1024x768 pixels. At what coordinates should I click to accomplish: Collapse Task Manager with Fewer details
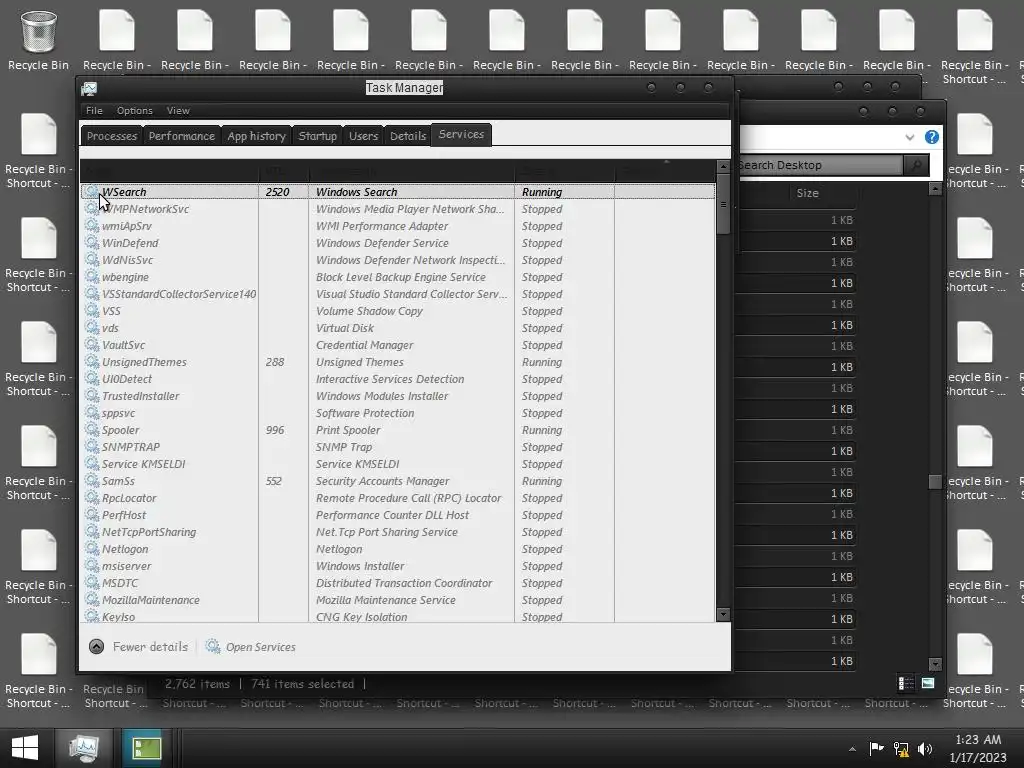tap(138, 647)
